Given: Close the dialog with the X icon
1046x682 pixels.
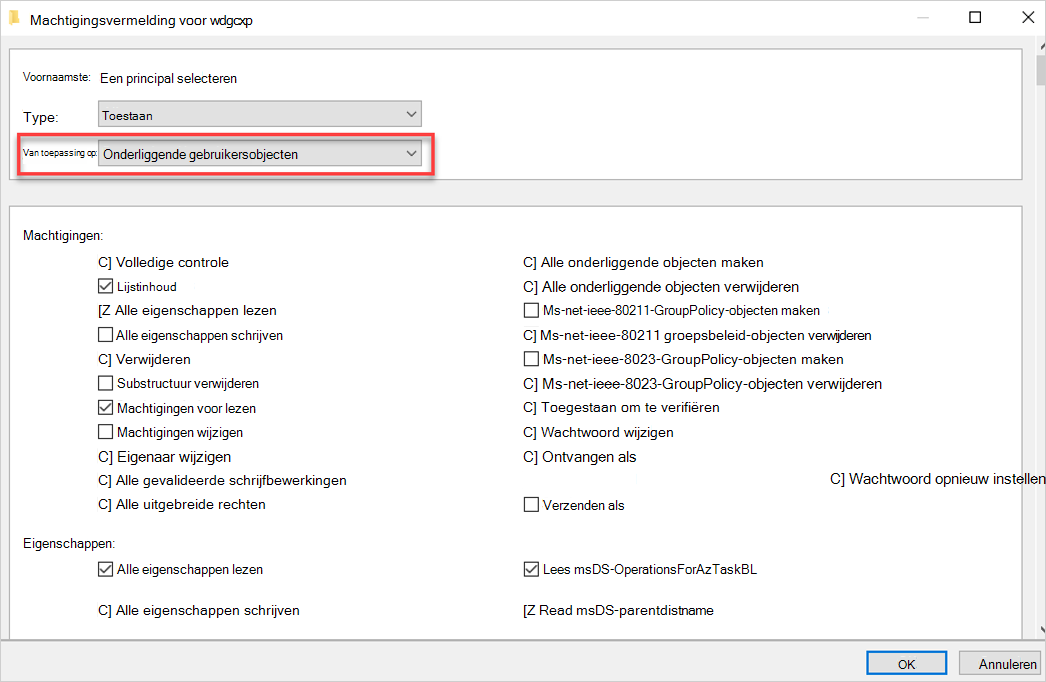Looking at the screenshot, I should (x=1028, y=17).
